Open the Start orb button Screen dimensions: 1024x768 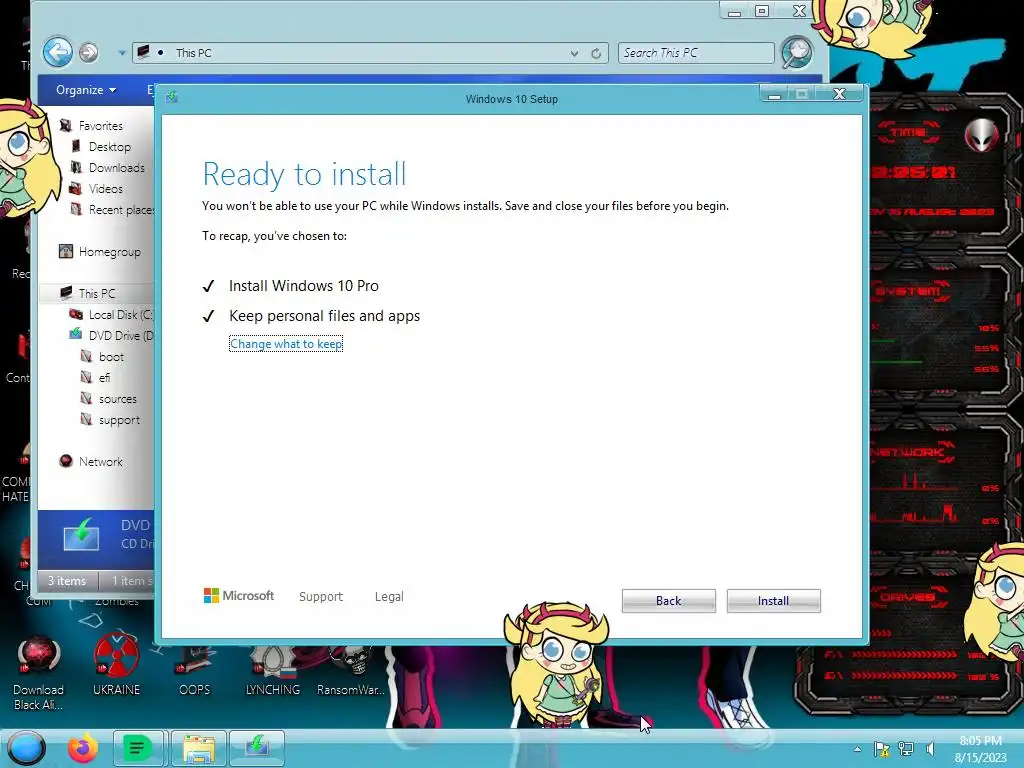click(x=26, y=748)
